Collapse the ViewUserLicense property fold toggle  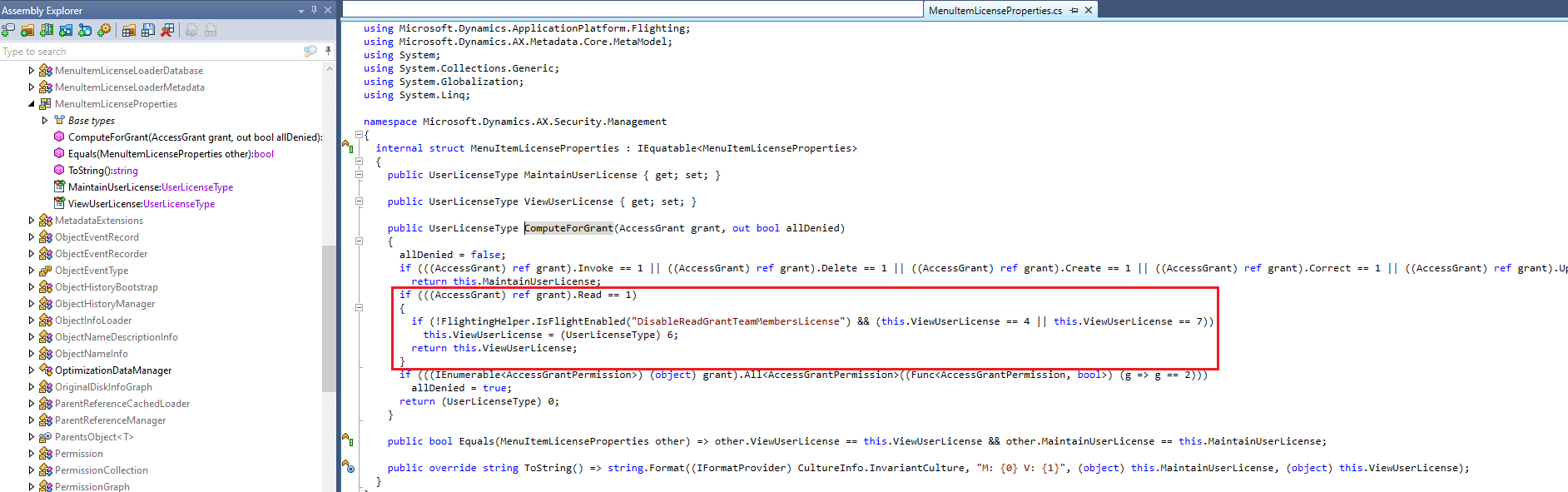360,201
